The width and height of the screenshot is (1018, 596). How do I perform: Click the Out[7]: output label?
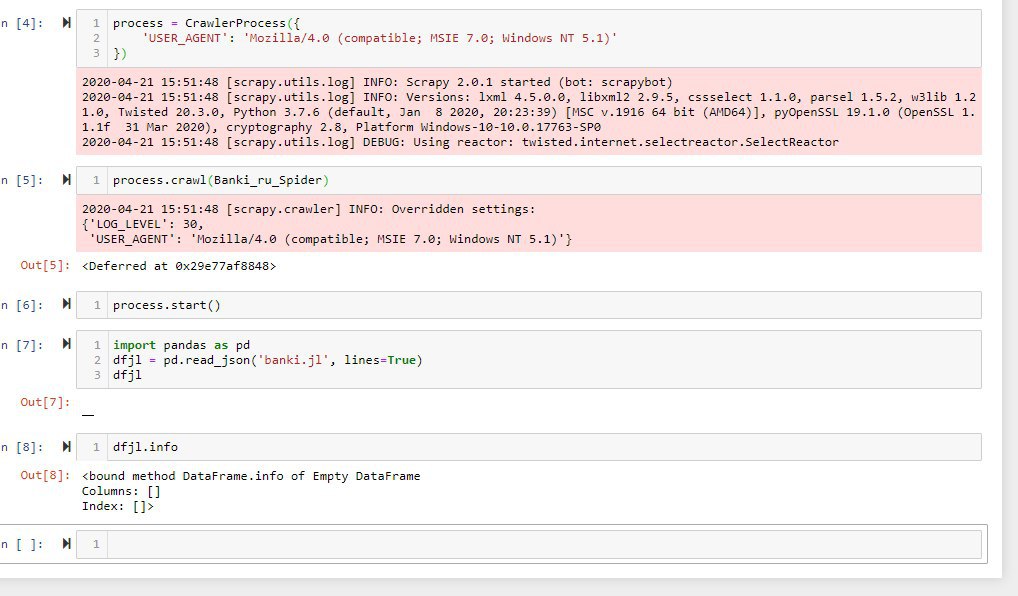[x=45, y=403]
